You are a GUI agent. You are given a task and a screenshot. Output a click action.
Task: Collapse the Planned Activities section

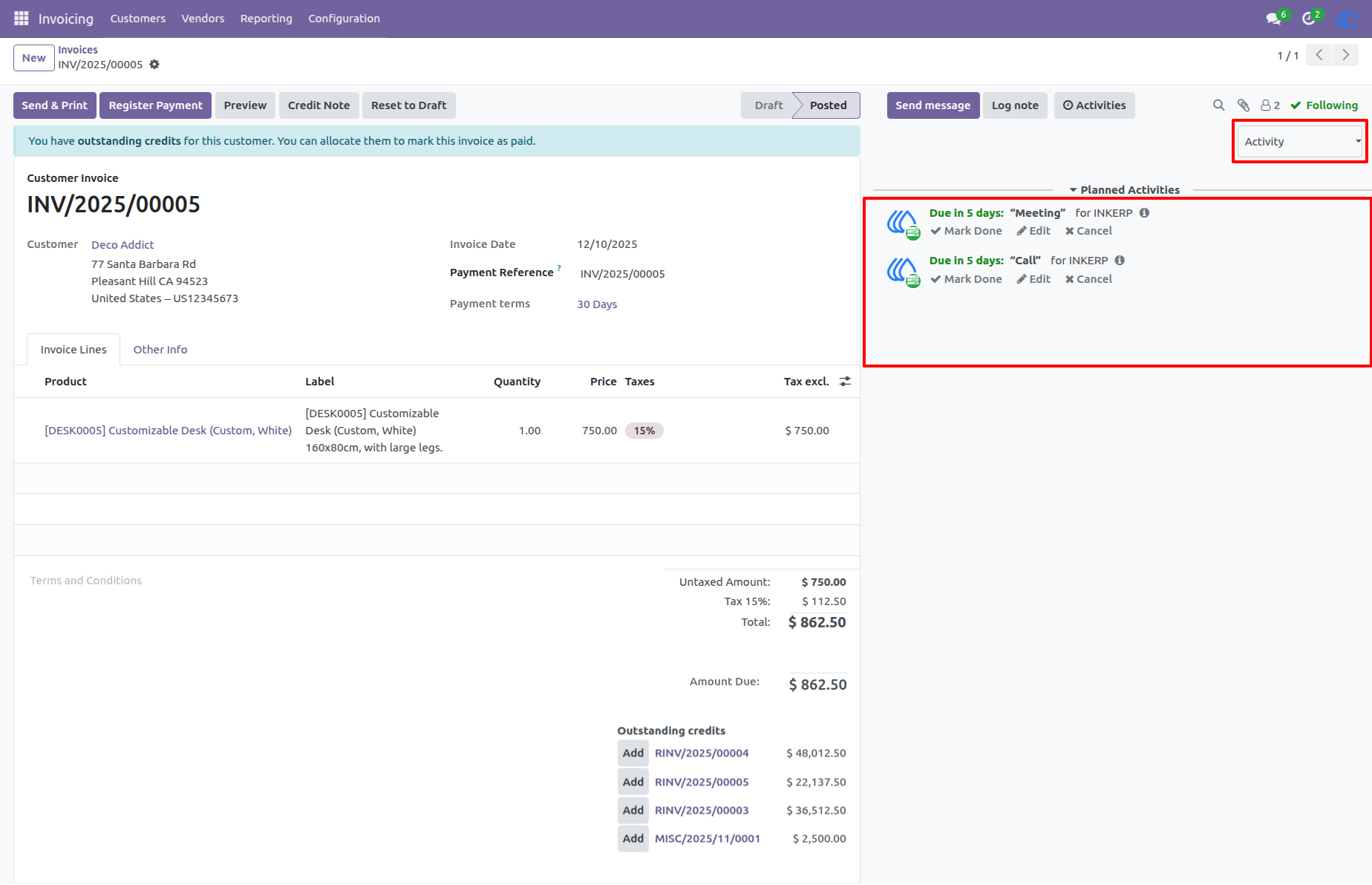[1124, 190]
